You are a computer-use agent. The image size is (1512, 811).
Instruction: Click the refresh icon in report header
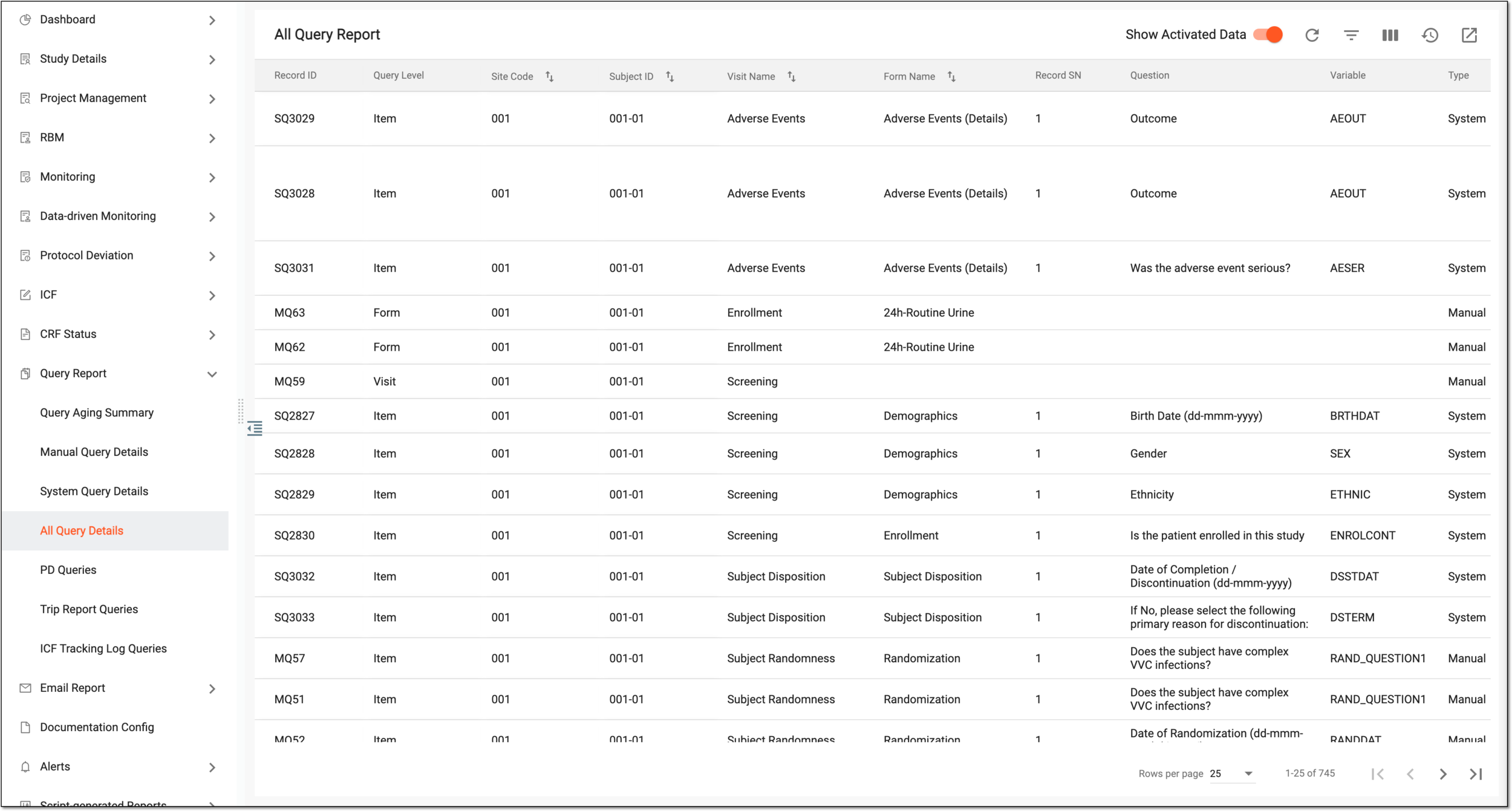pyautogui.click(x=1312, y=35)
